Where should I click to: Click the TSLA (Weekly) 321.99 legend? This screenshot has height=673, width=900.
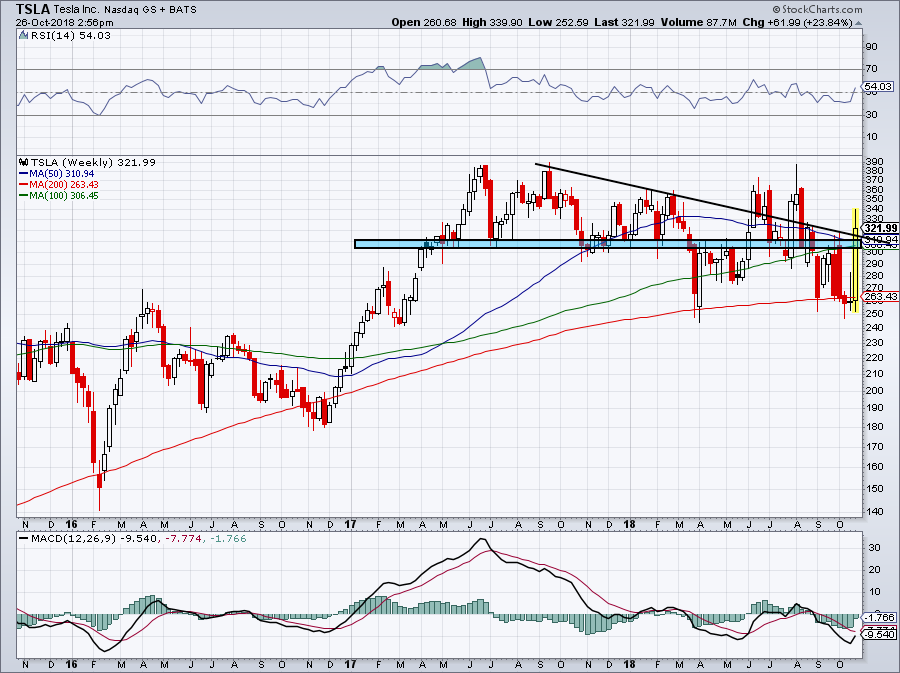(93, 162)
